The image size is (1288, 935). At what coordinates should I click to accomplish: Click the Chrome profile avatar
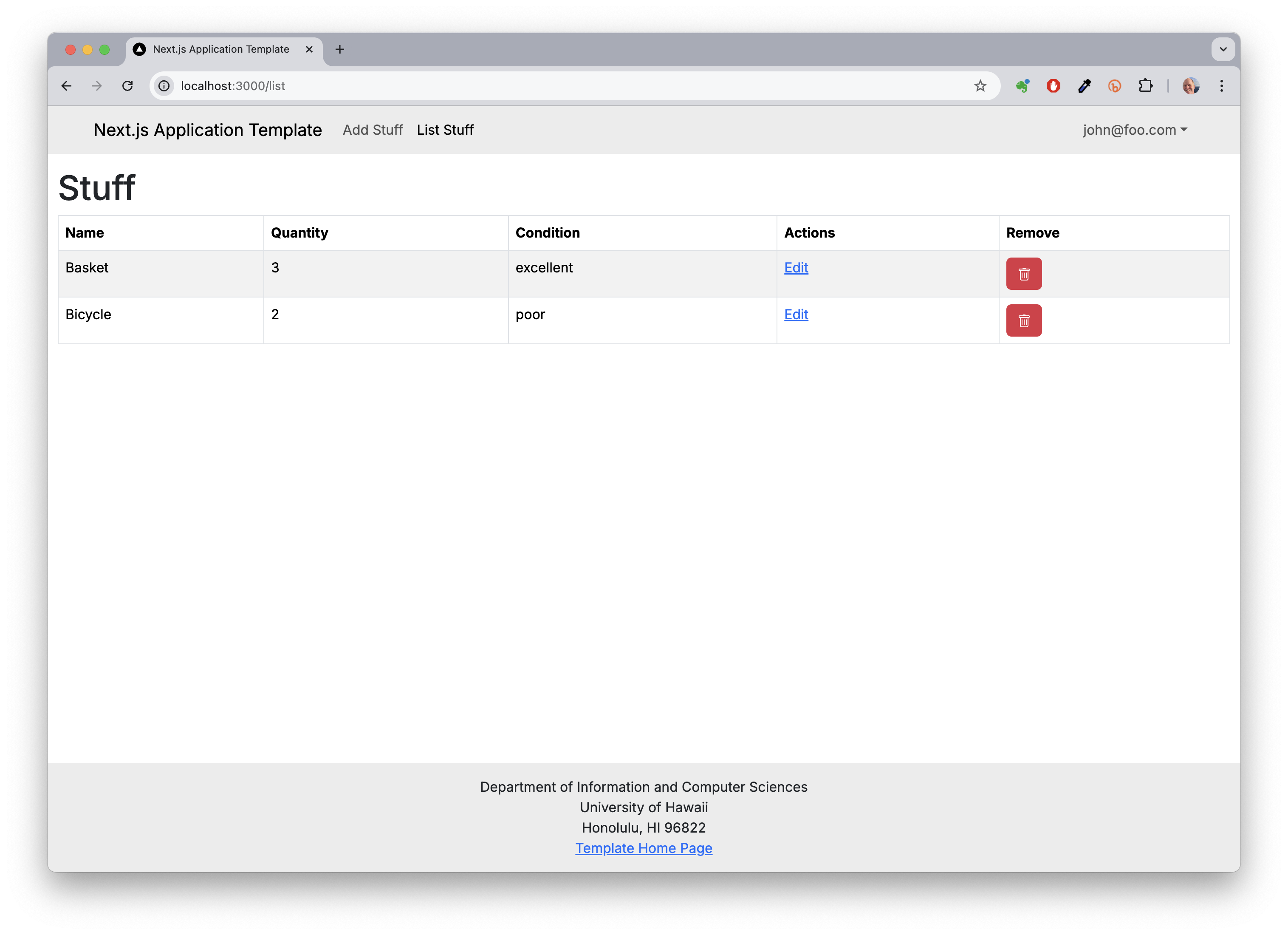tap(1190, 86)
